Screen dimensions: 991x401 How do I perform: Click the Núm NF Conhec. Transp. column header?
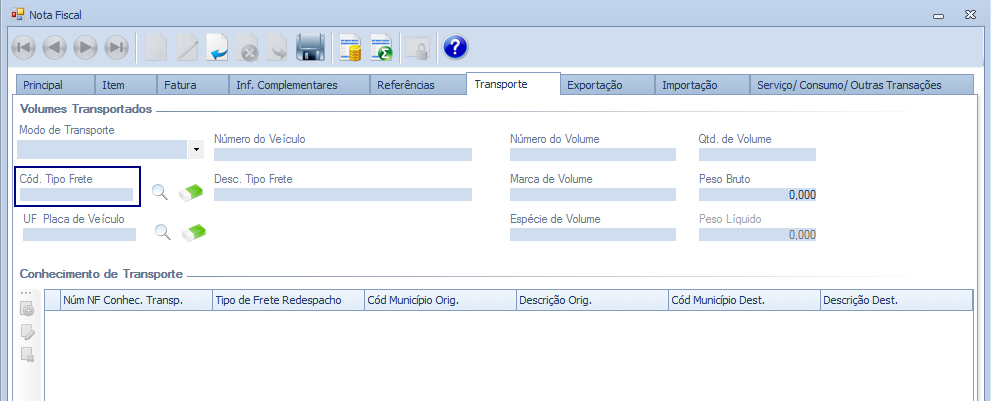137,300
